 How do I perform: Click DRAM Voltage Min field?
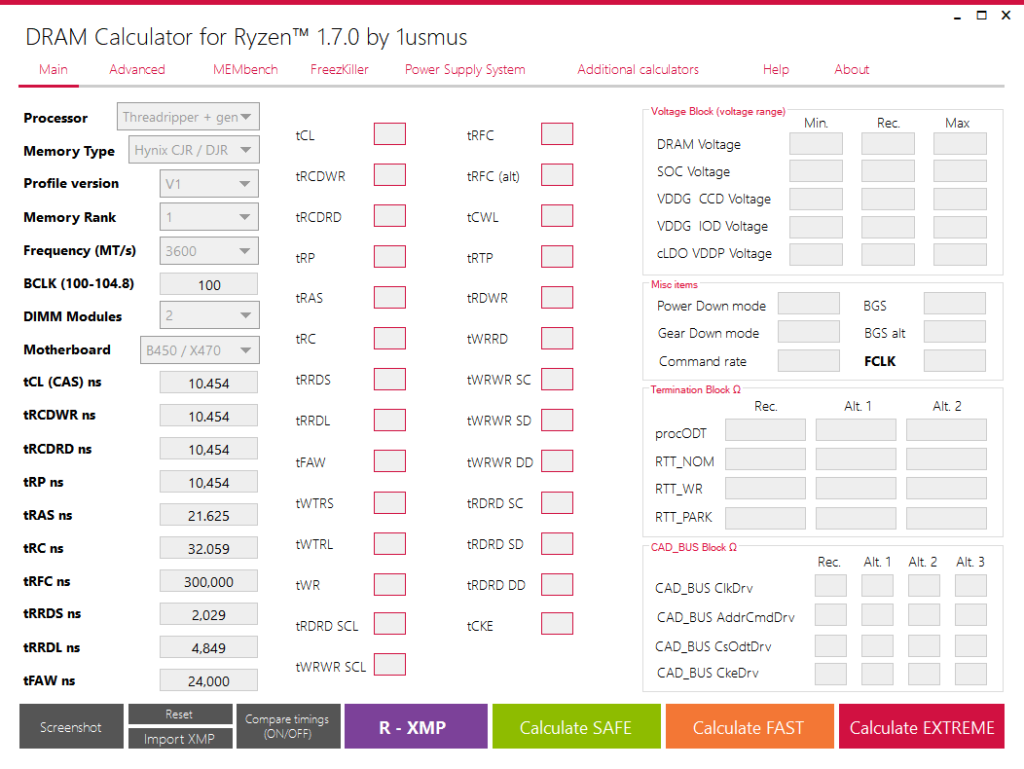pyautogui.click(x=816, y=144)
